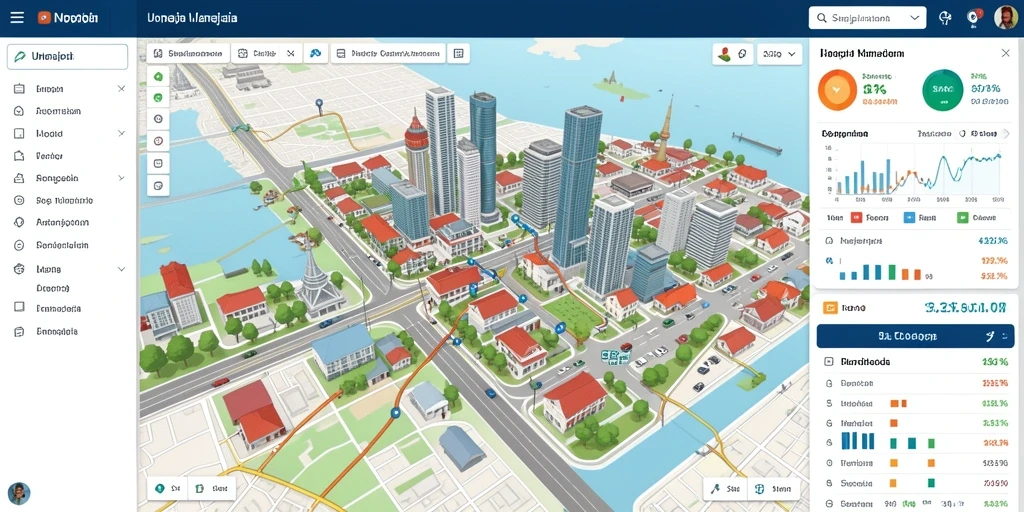The image size is (1024, 512).
Task: Click the profile avatar under the sidebar
Action: coord(19,493)
